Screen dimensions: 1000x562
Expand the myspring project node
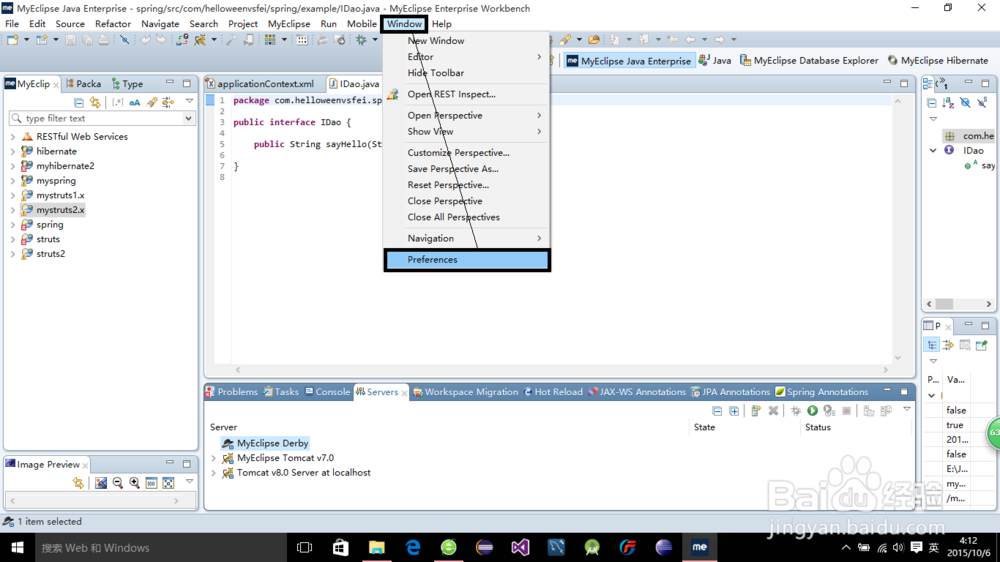(13, 181)
